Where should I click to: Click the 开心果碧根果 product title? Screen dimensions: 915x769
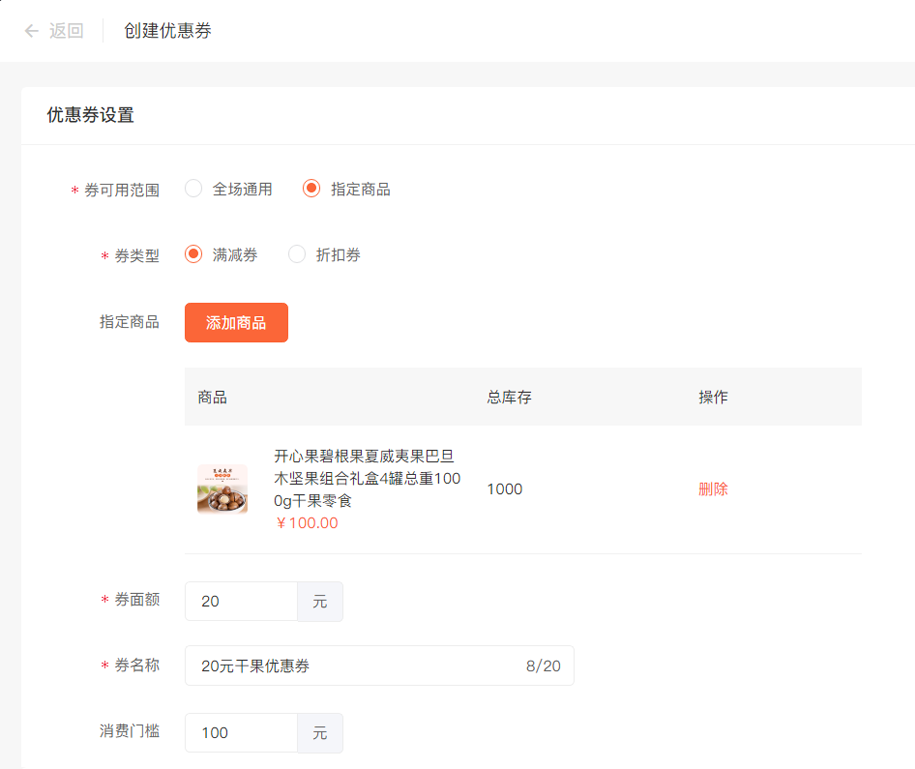pyautogui.click(x=367, y=478)
